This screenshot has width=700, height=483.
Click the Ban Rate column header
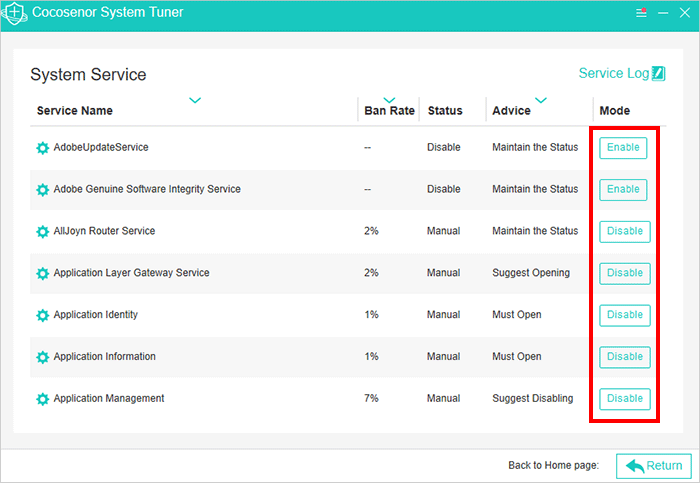[389, 111]
